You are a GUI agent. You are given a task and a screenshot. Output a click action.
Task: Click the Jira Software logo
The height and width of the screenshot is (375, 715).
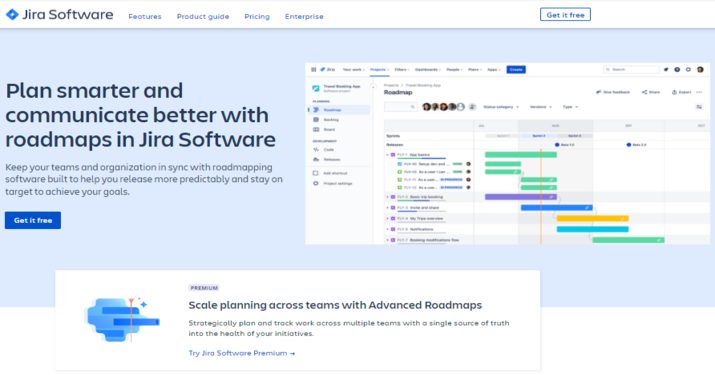coord(59,15)
